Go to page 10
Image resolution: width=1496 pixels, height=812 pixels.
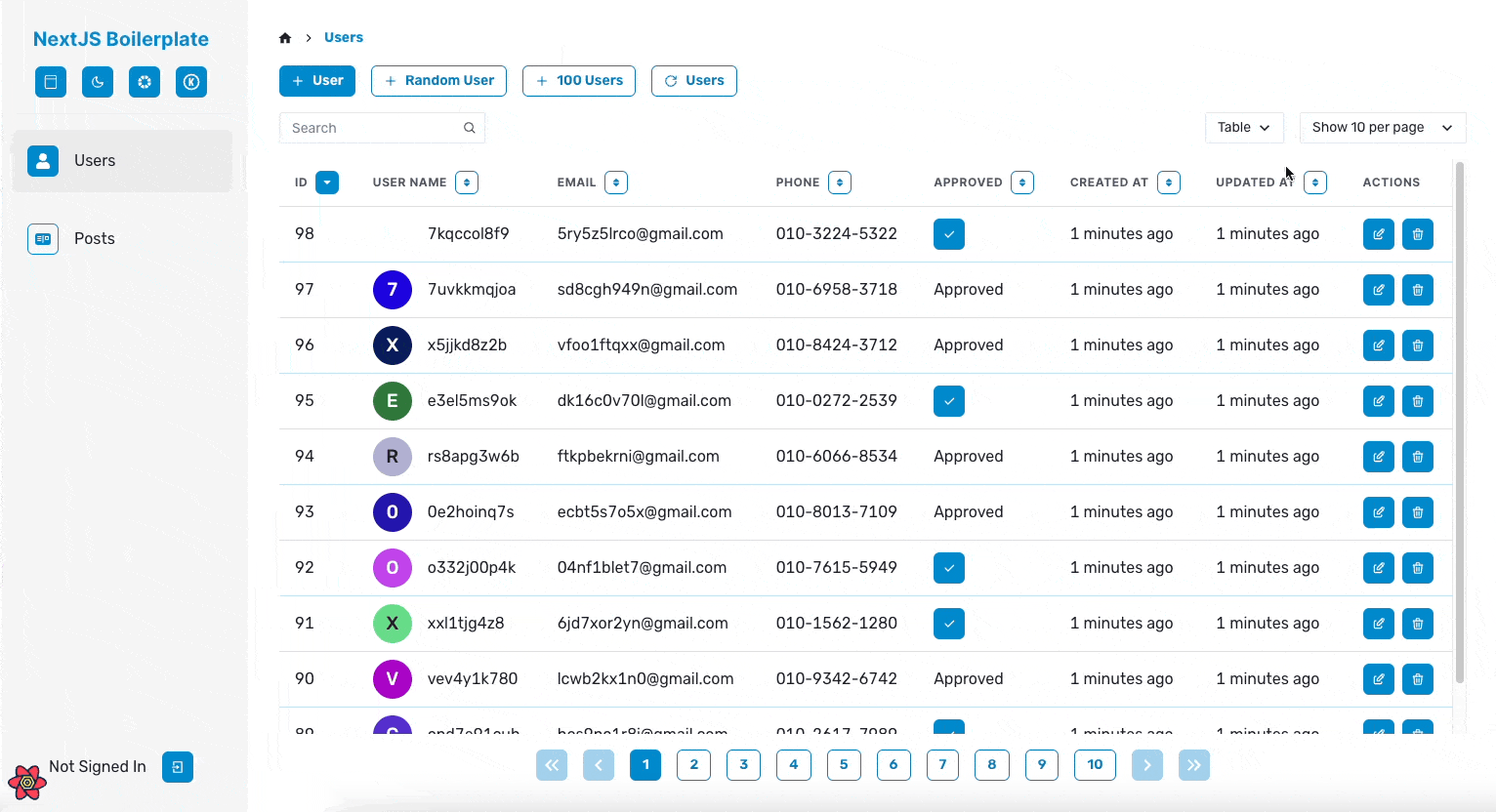tap(1095, 765)
